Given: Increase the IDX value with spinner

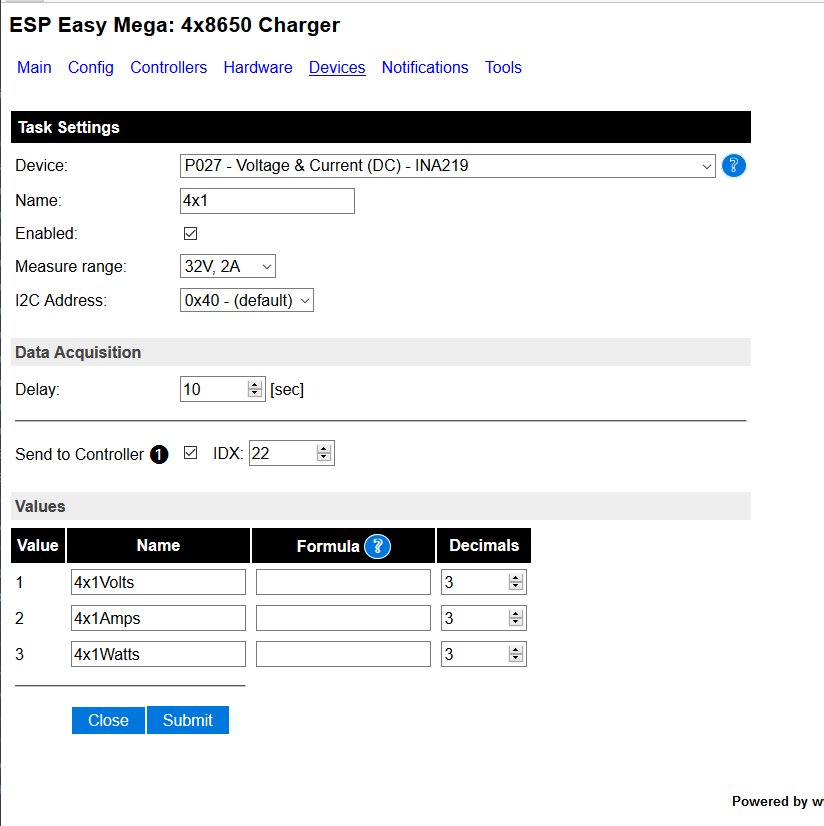Looking at the screenshot, I should point(324,448).
